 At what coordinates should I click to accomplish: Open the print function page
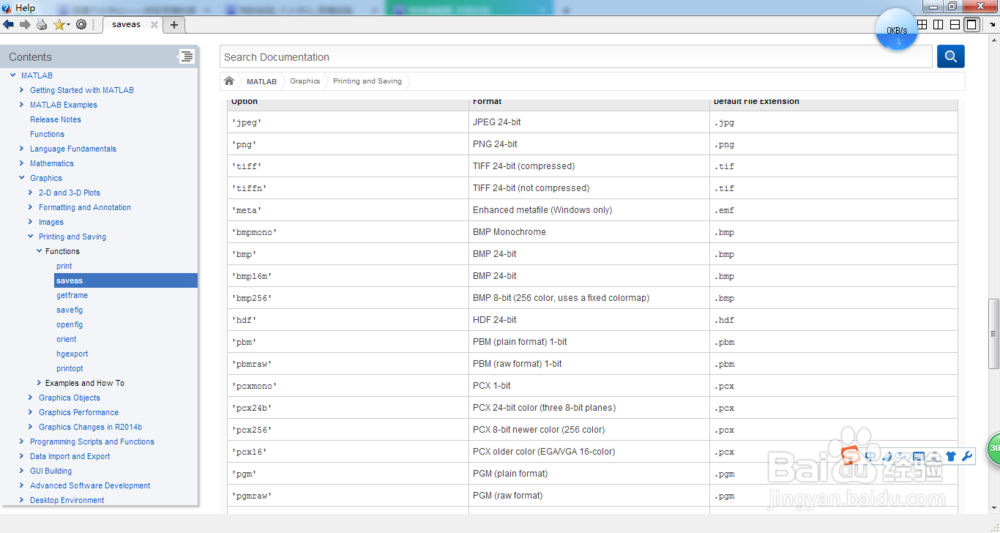click(64, 266)
